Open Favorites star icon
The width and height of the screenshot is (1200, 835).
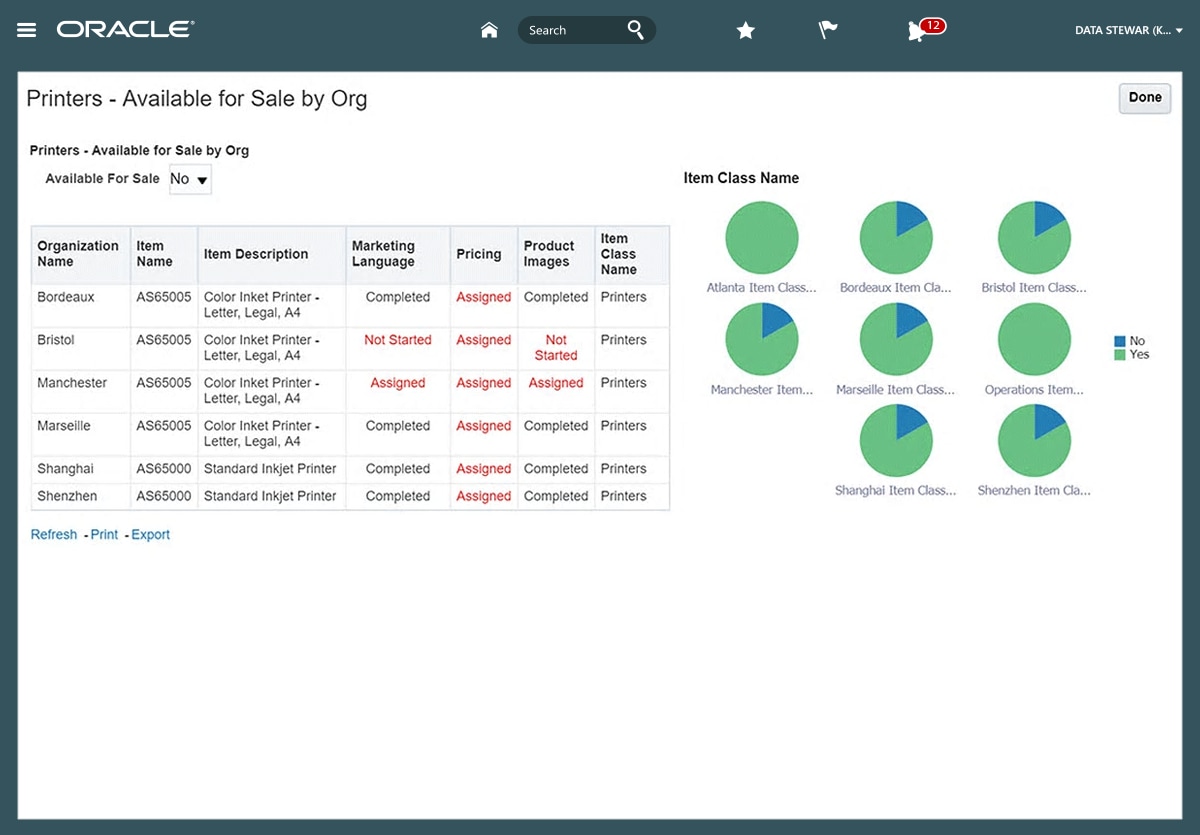(745, 31)
